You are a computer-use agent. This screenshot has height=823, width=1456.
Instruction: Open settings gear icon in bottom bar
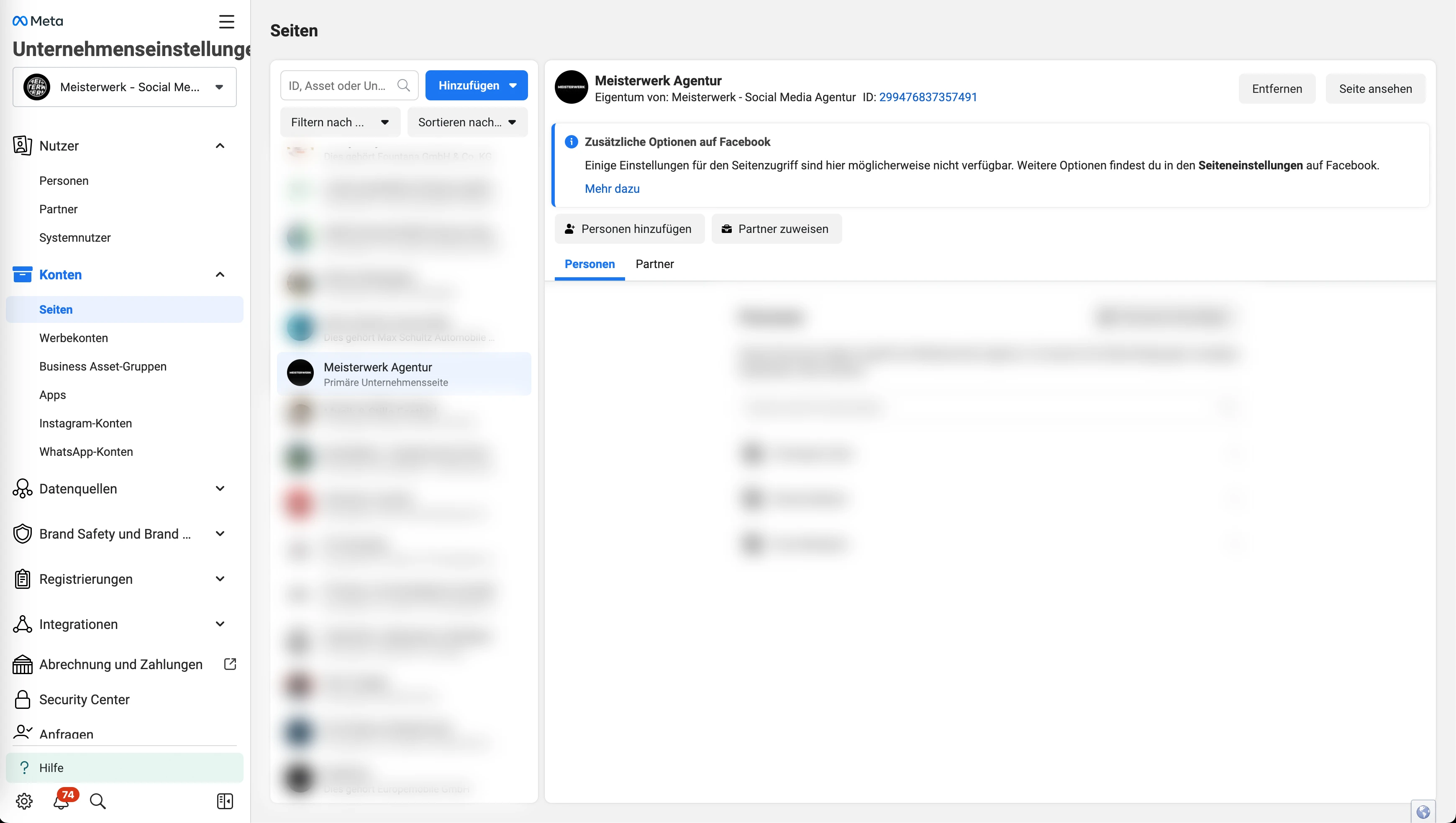pyautogui.click(x=24, y=800)
